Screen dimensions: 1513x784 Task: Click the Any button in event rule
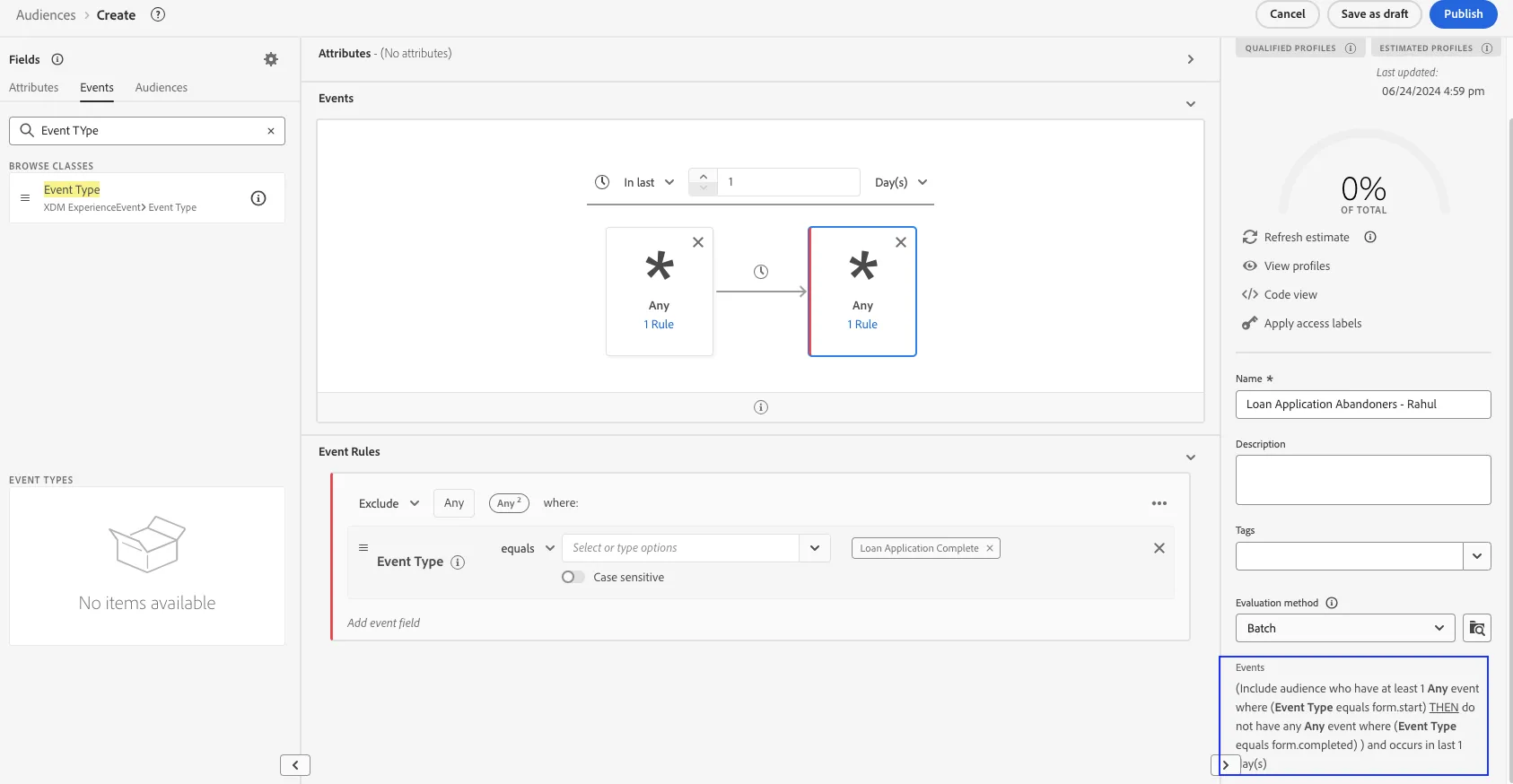pyautogui.click(x=454, y=503)
